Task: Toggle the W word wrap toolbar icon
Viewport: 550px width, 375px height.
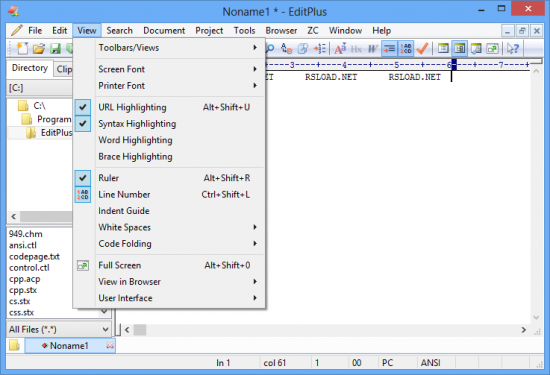Action: (x=373, y=48)
